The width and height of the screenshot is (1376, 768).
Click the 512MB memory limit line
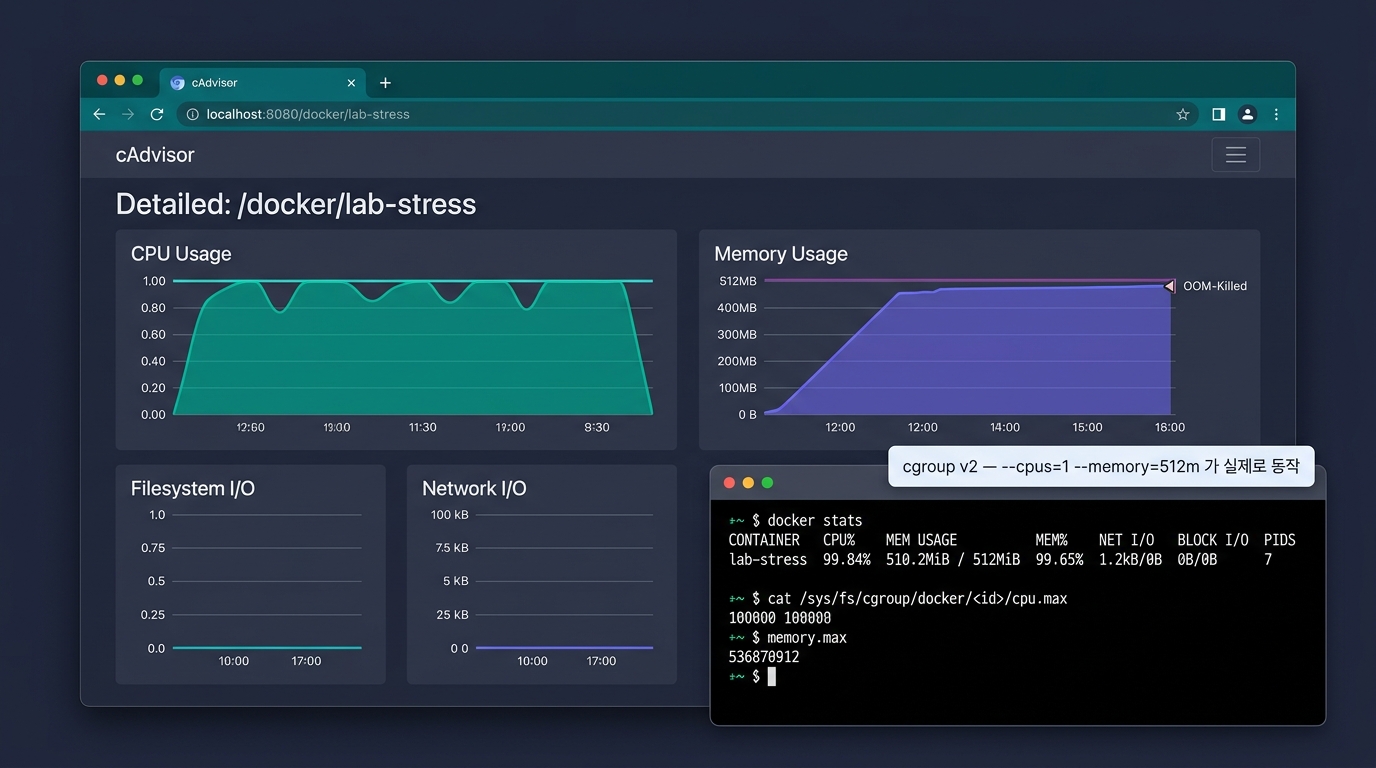coord(970,281)
